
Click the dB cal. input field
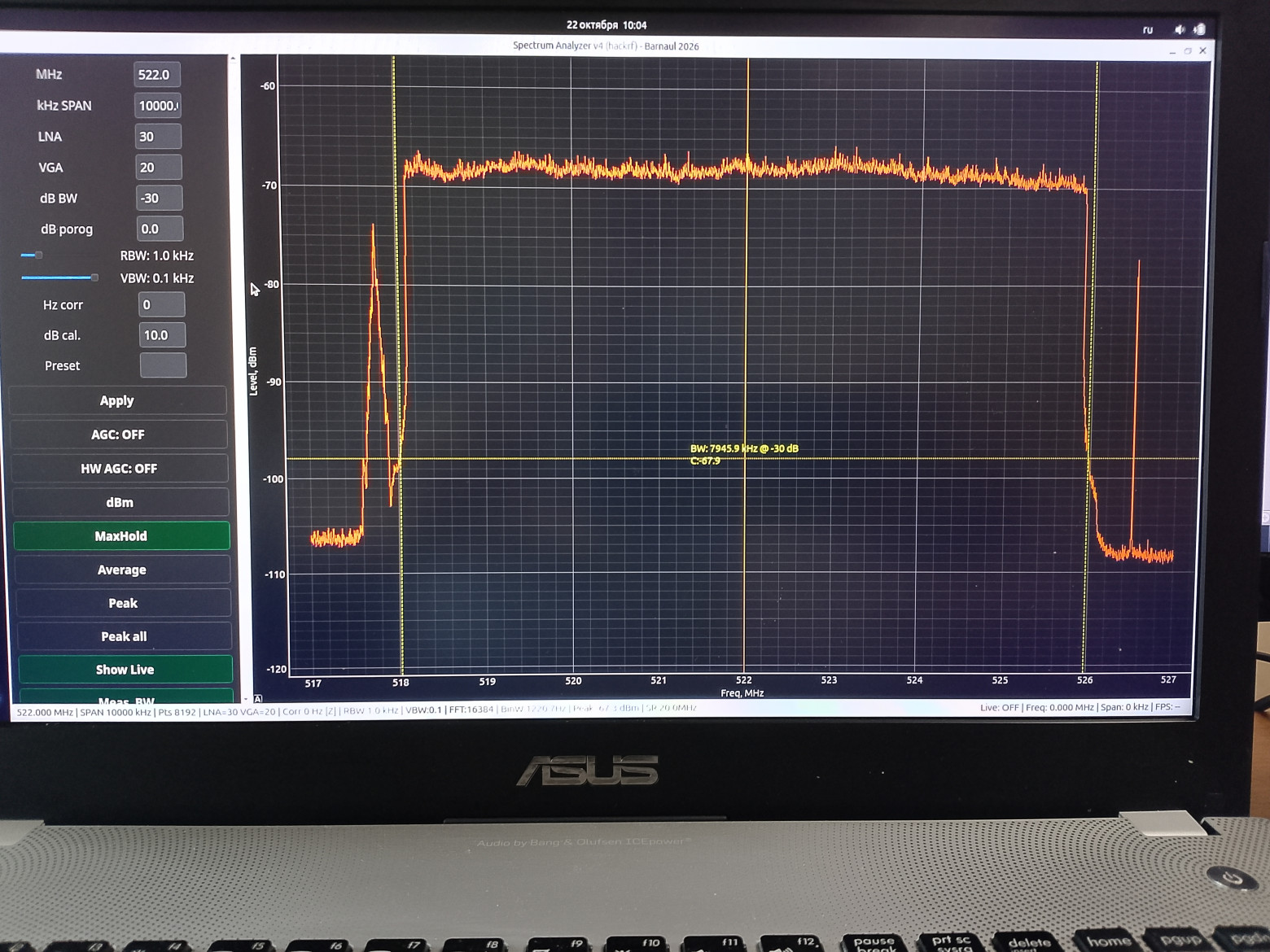(x=163, y=335)
